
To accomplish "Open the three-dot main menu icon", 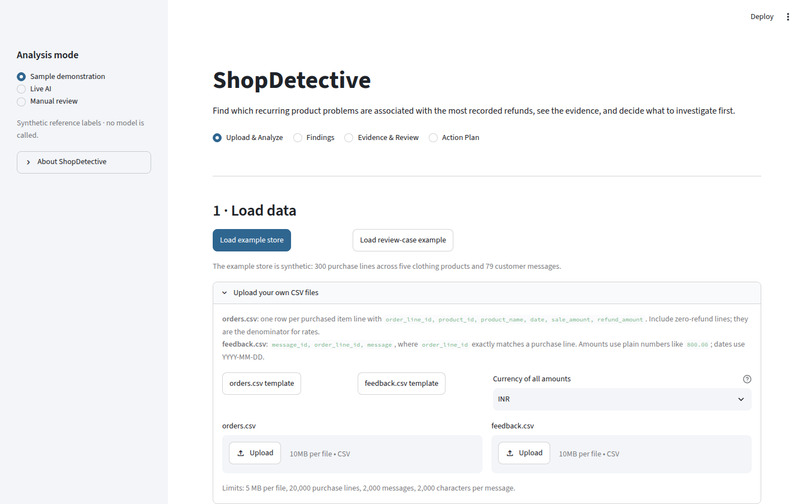I will [x=787, y=17].
